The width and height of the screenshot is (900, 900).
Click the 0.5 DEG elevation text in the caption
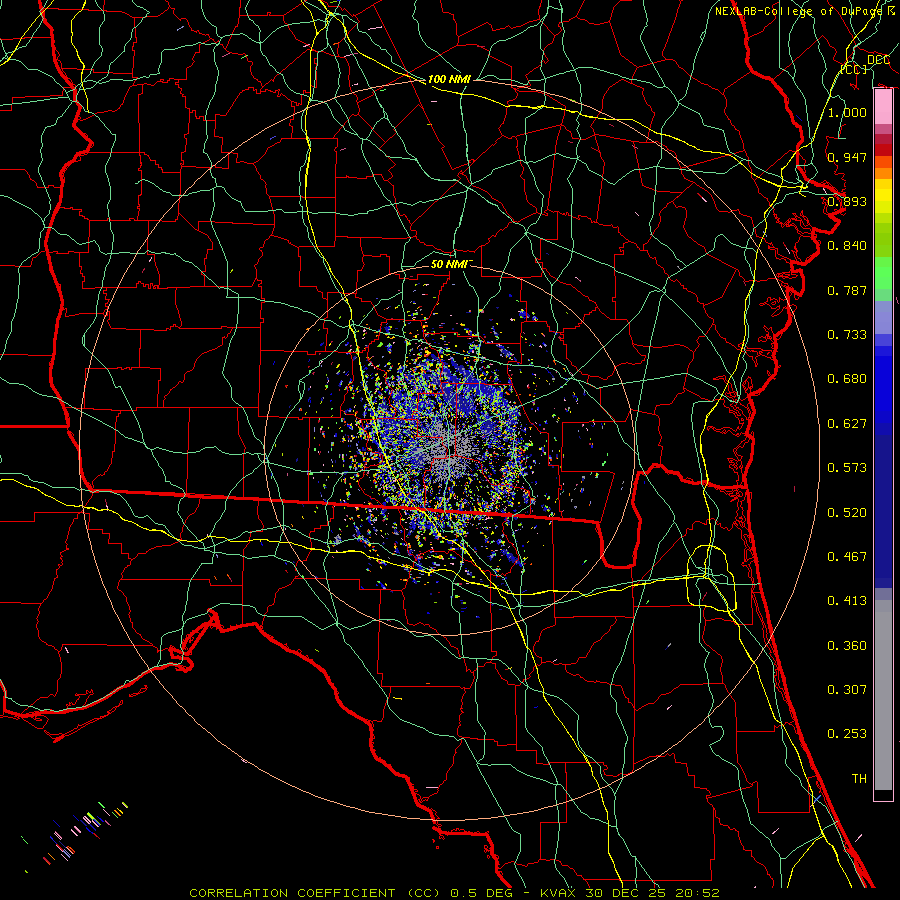tap(481, 893)
